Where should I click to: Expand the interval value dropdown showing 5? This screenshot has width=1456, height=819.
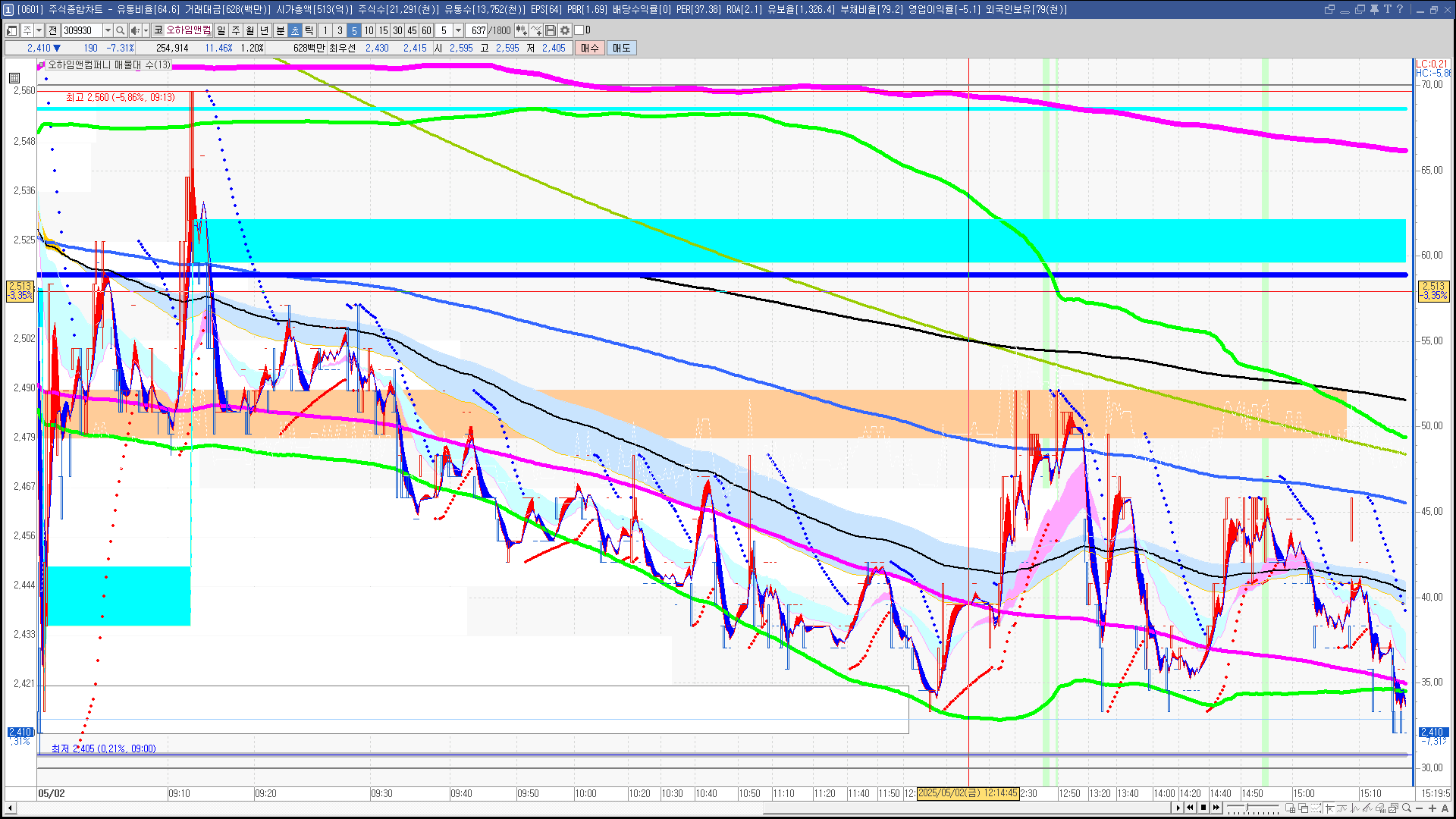pos(458,30)
